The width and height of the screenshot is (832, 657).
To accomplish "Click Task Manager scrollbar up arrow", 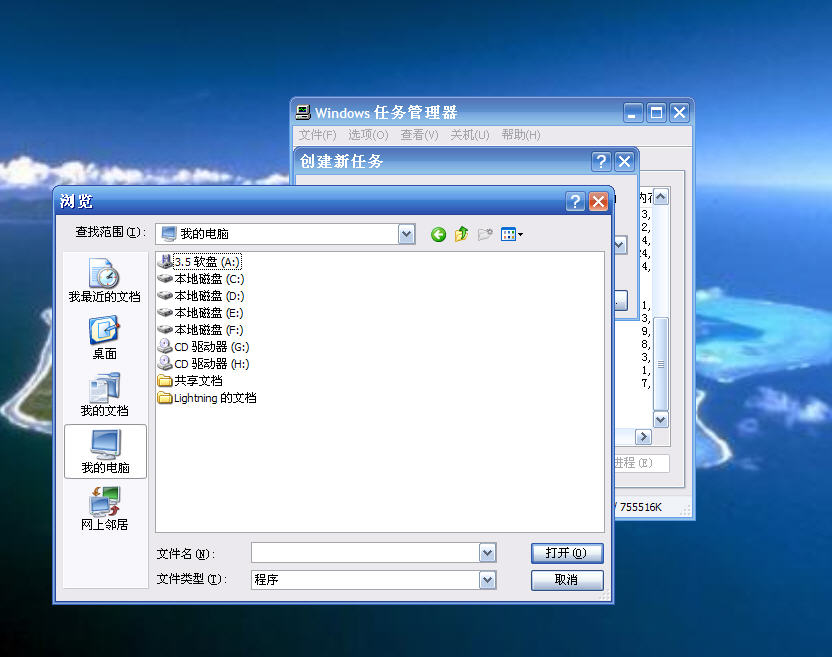I will (x=661, y=196).
